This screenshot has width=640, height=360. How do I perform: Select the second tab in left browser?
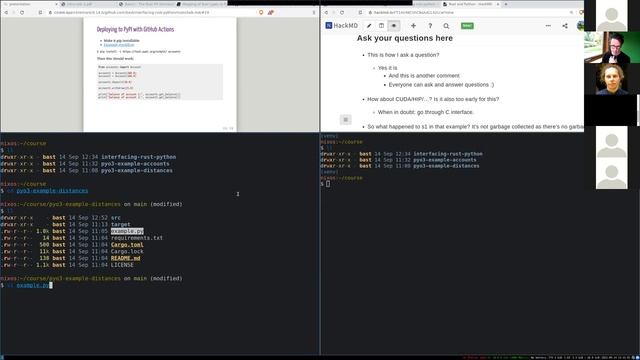pyautogui.click(x=89, y=4)
